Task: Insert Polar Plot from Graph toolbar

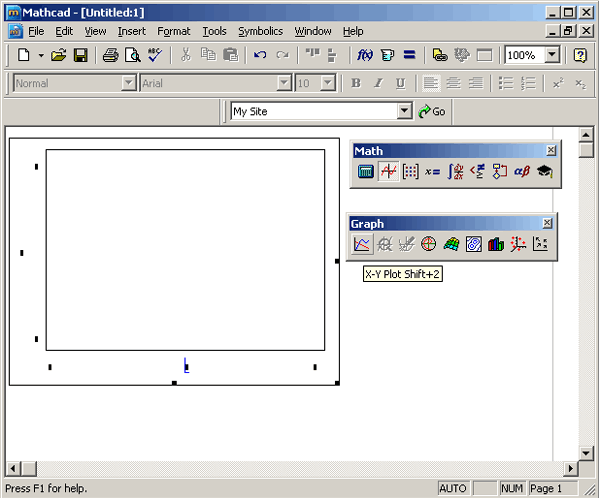Action: click(429, 244)
